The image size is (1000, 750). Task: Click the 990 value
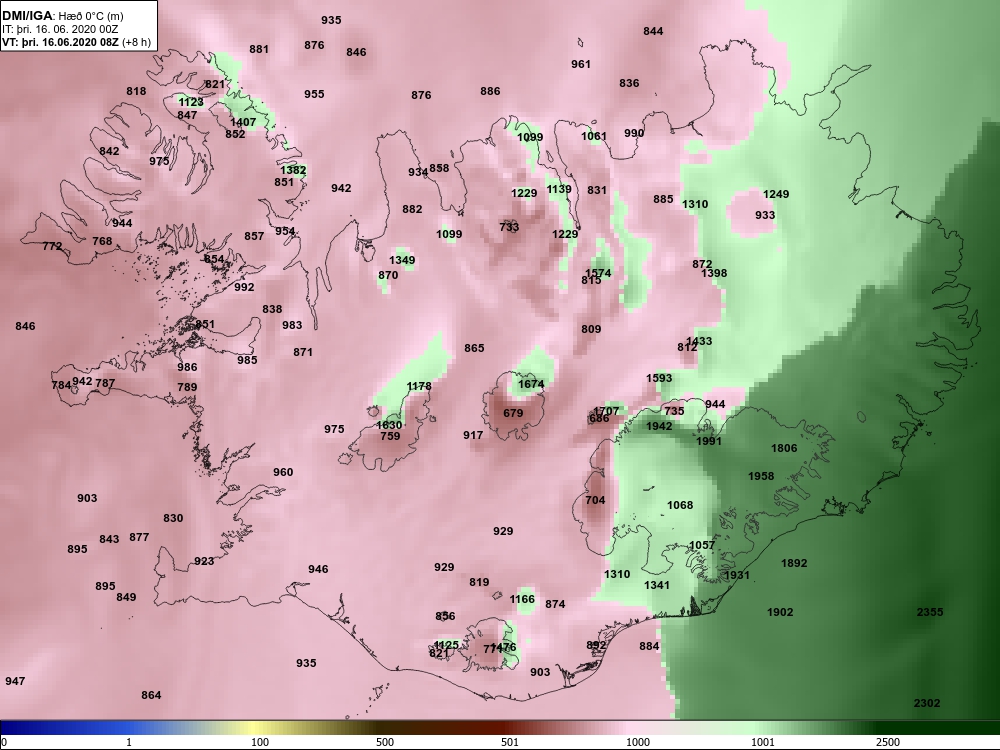click(x=634, y=133)
